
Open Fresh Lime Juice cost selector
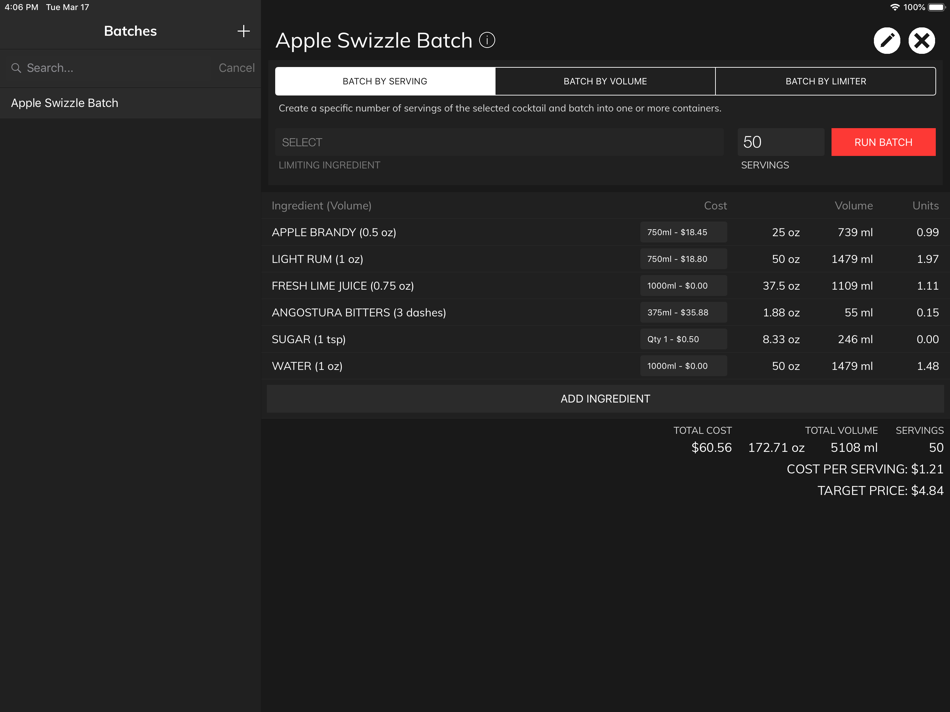683,285
